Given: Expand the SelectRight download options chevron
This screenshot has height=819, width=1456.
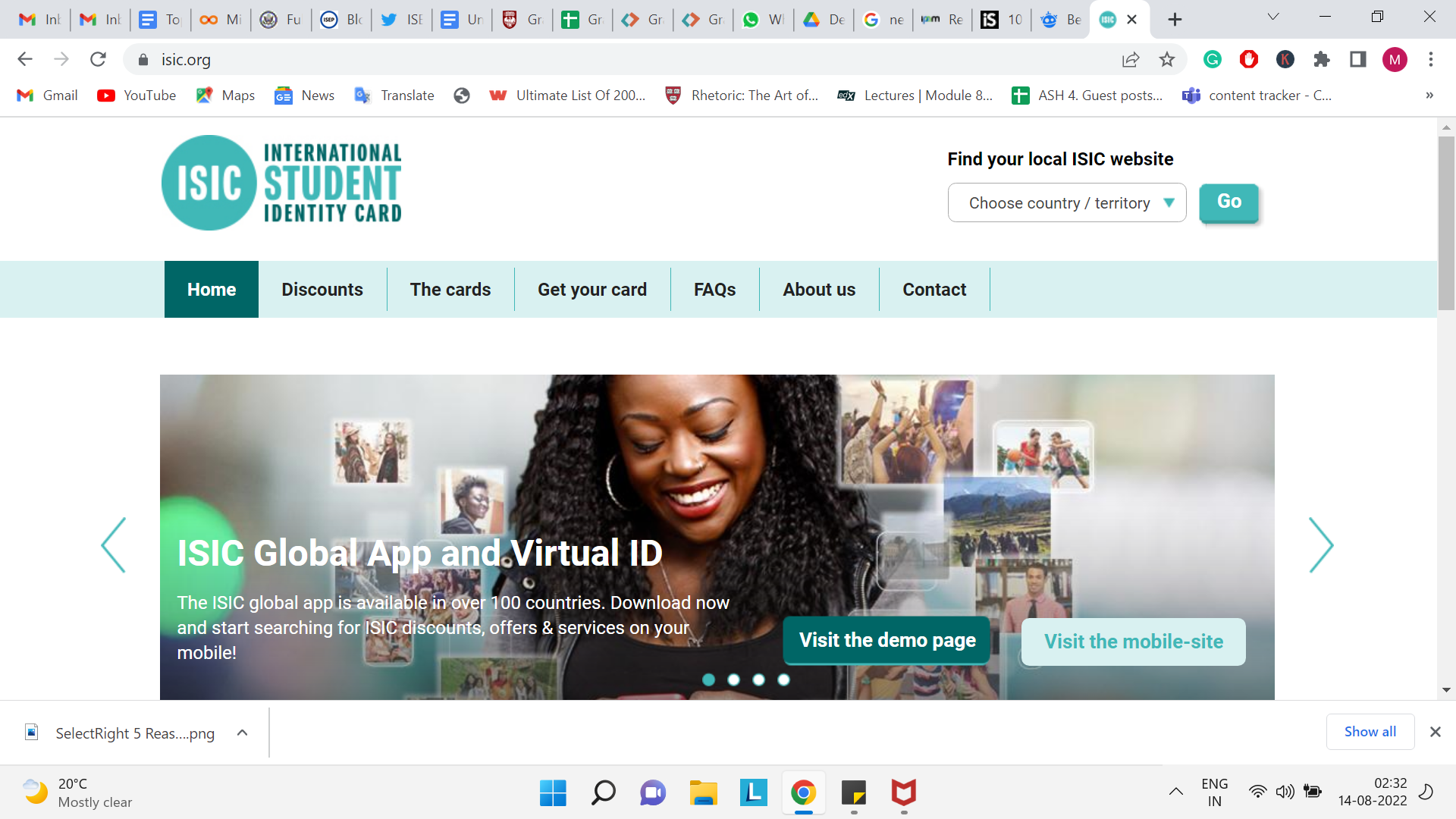Looking at the screenshot, I should tap(242, 733).
